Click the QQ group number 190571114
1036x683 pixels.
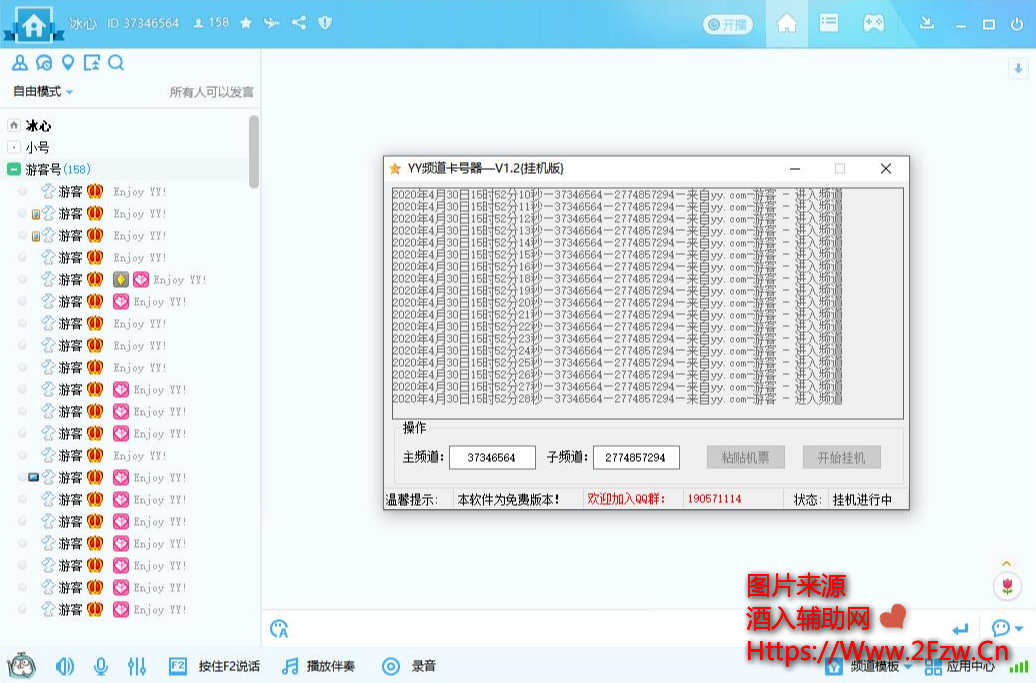(714, 499)
